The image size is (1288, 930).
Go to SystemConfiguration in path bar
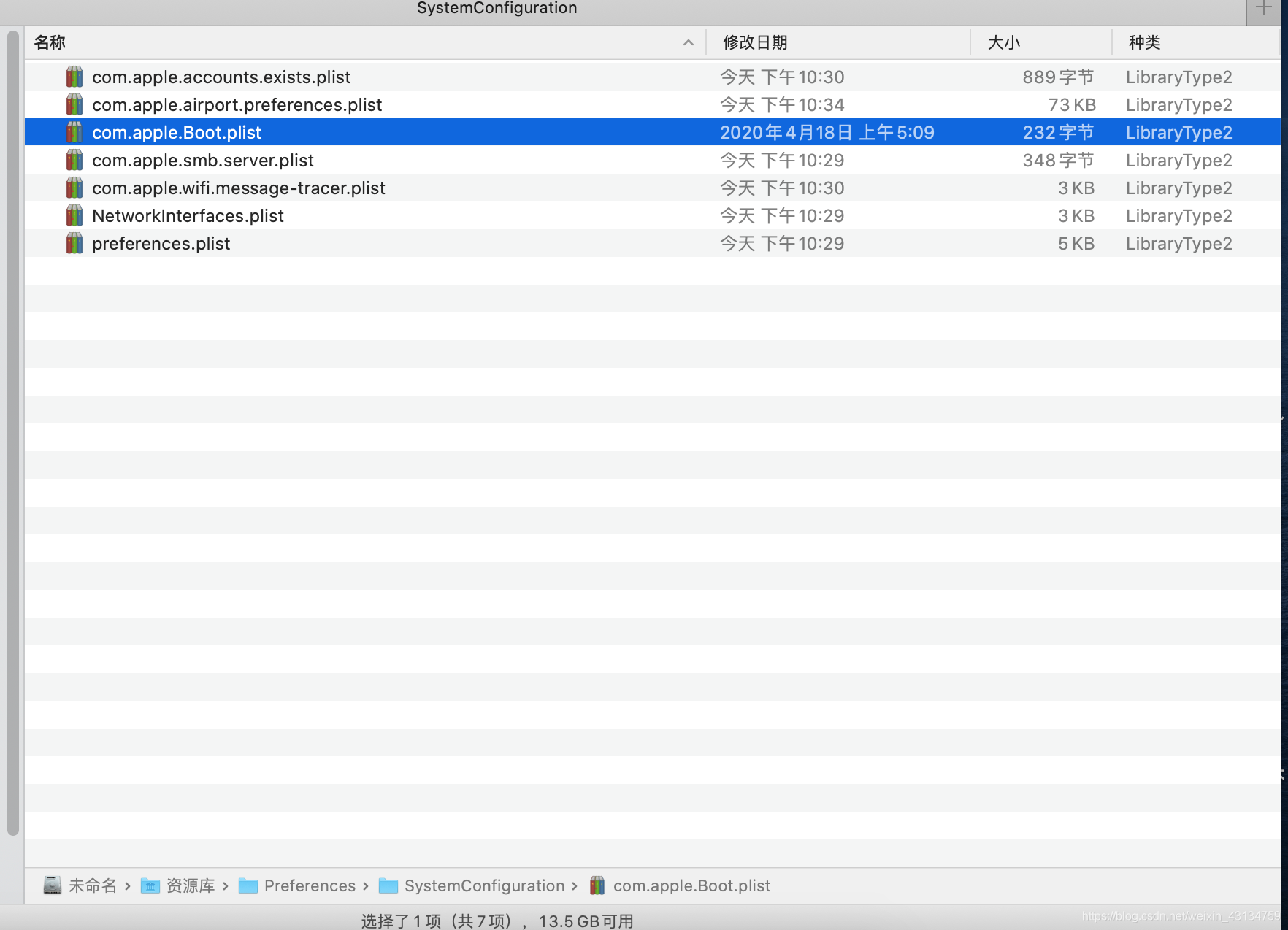tap(485, 885)
